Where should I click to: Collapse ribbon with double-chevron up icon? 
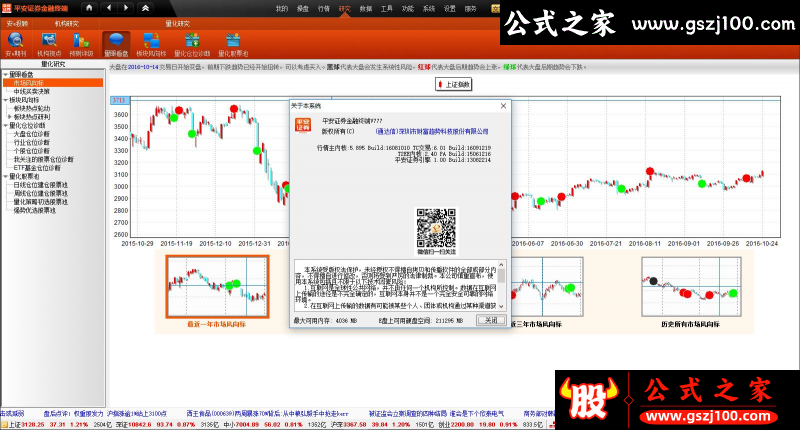[145, 8]
